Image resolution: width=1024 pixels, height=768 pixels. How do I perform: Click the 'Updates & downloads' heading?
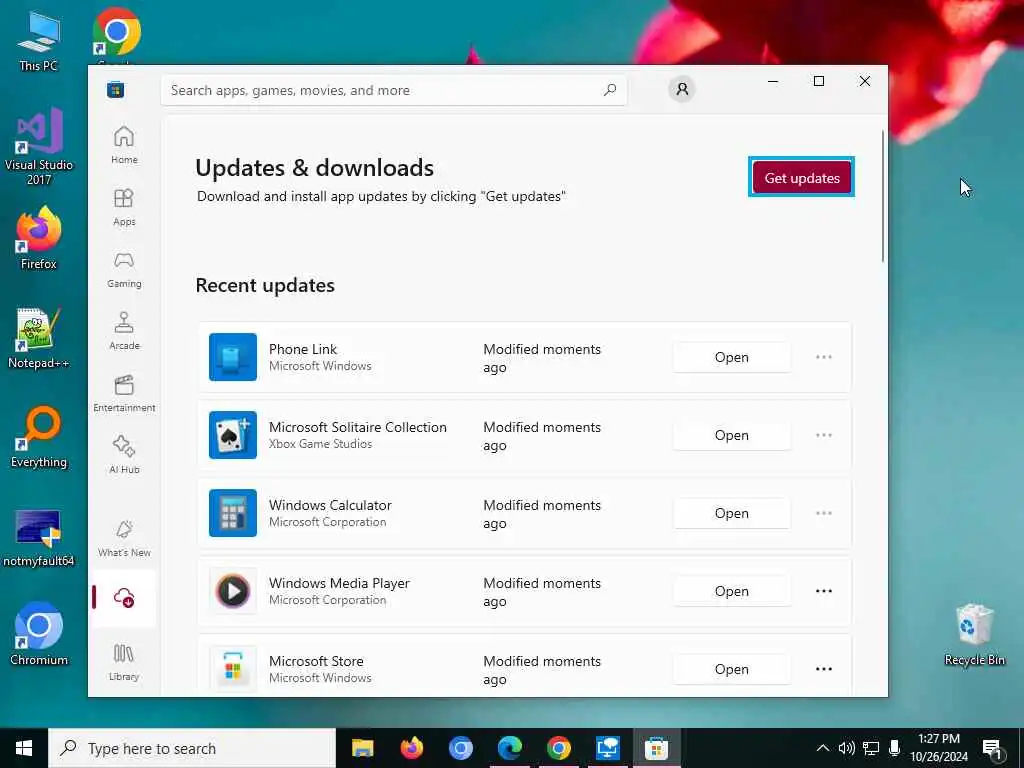point(315,168)
